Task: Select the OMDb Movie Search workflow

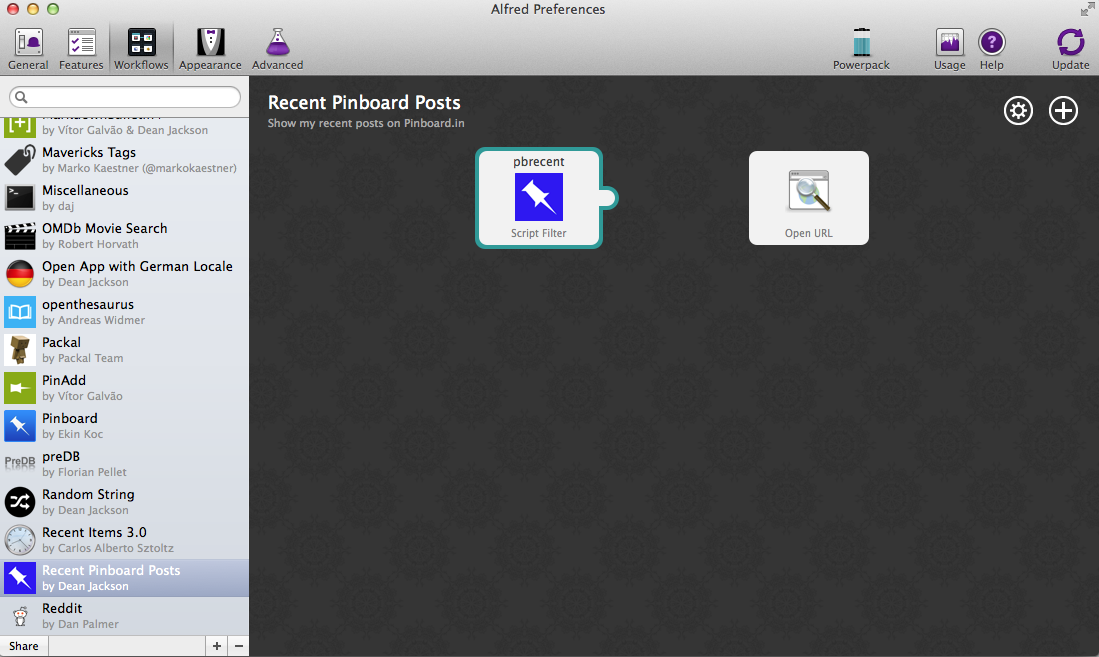Action: tap(125, 236)
